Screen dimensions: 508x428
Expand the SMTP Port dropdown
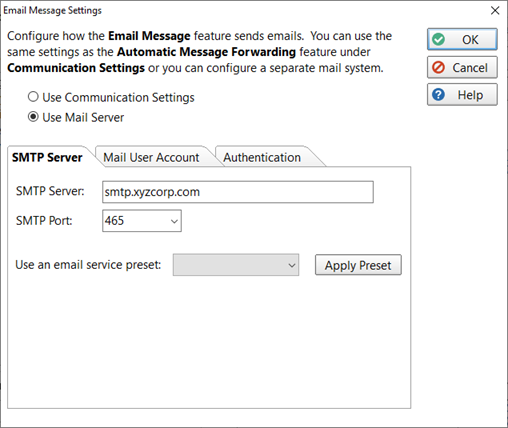click(x=174, y=221)
